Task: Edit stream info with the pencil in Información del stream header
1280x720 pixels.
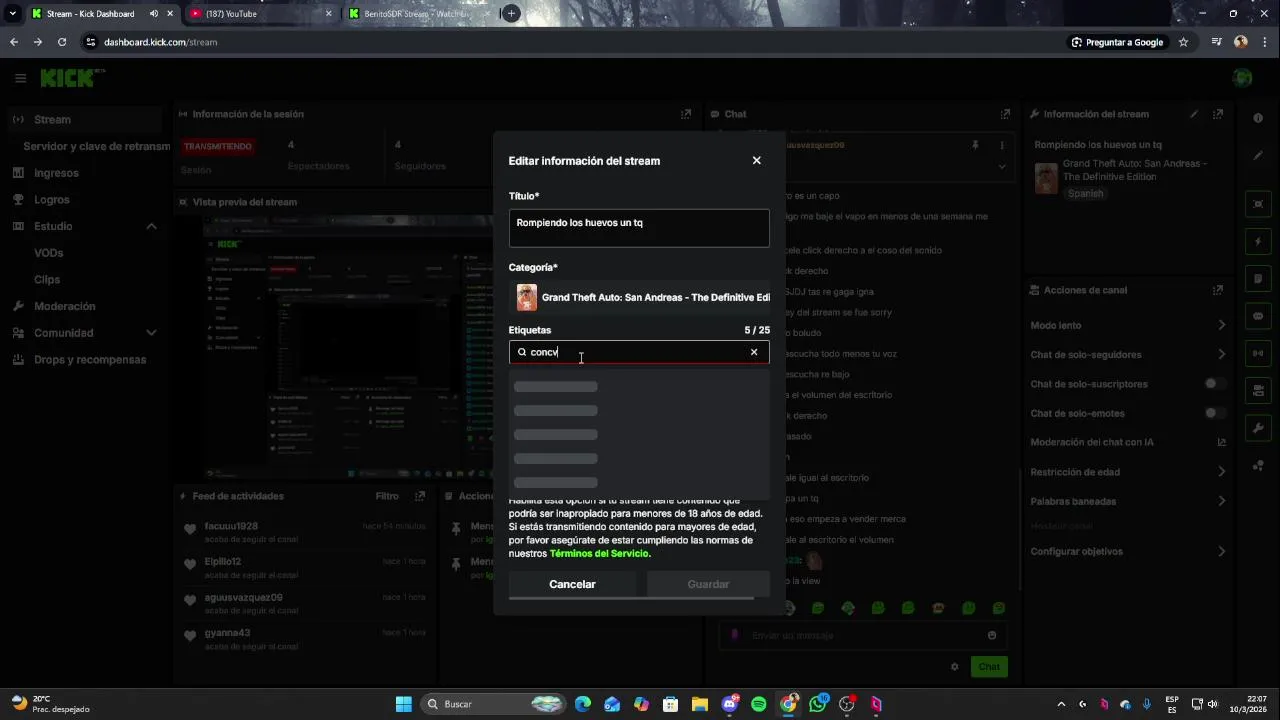Action: pos(1194,114)
